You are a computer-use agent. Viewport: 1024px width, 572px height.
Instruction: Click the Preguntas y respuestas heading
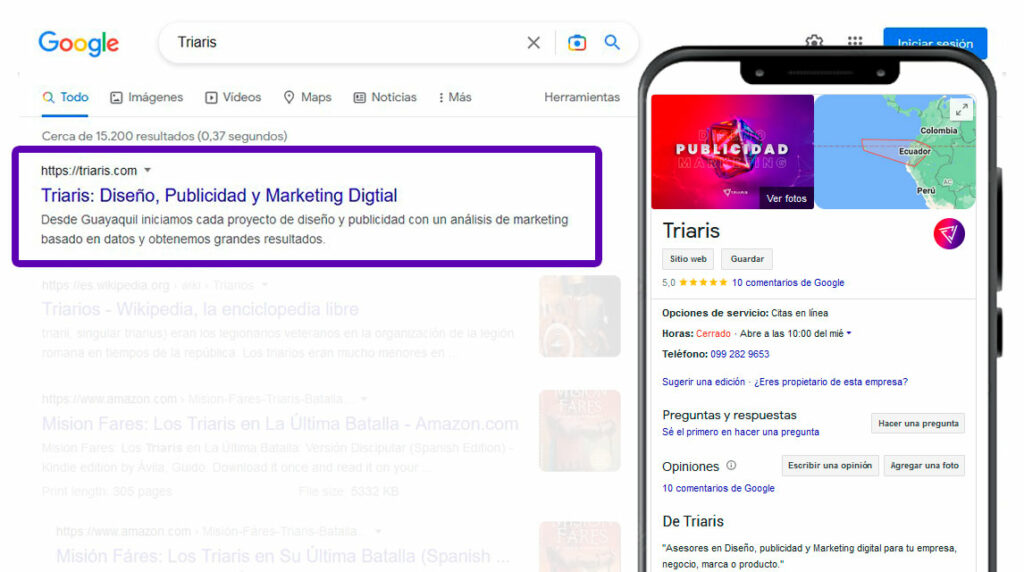[x=729, y=415]
